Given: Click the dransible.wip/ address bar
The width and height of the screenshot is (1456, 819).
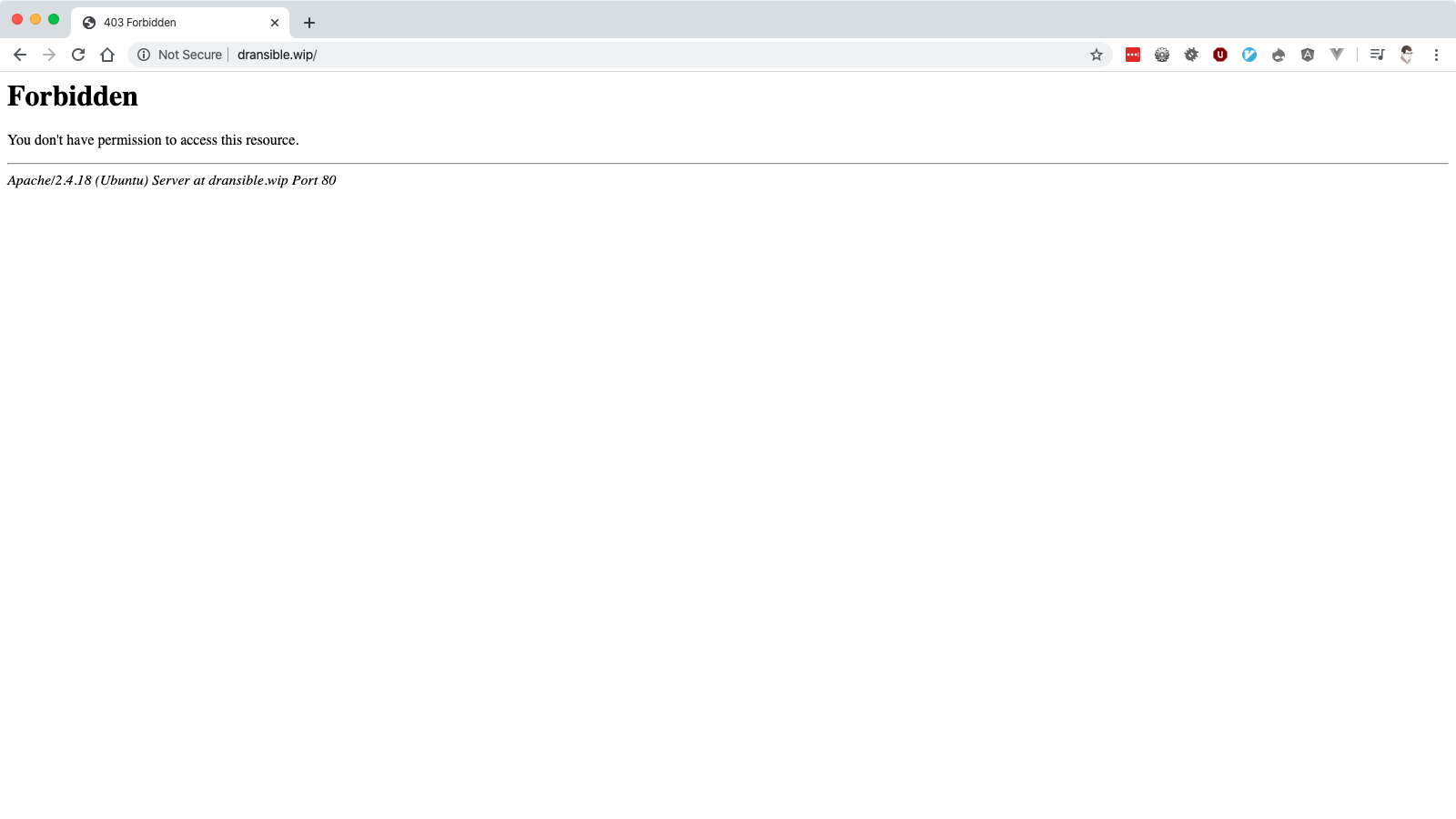Looking at the screenshot, I should [x=637, y=55].
